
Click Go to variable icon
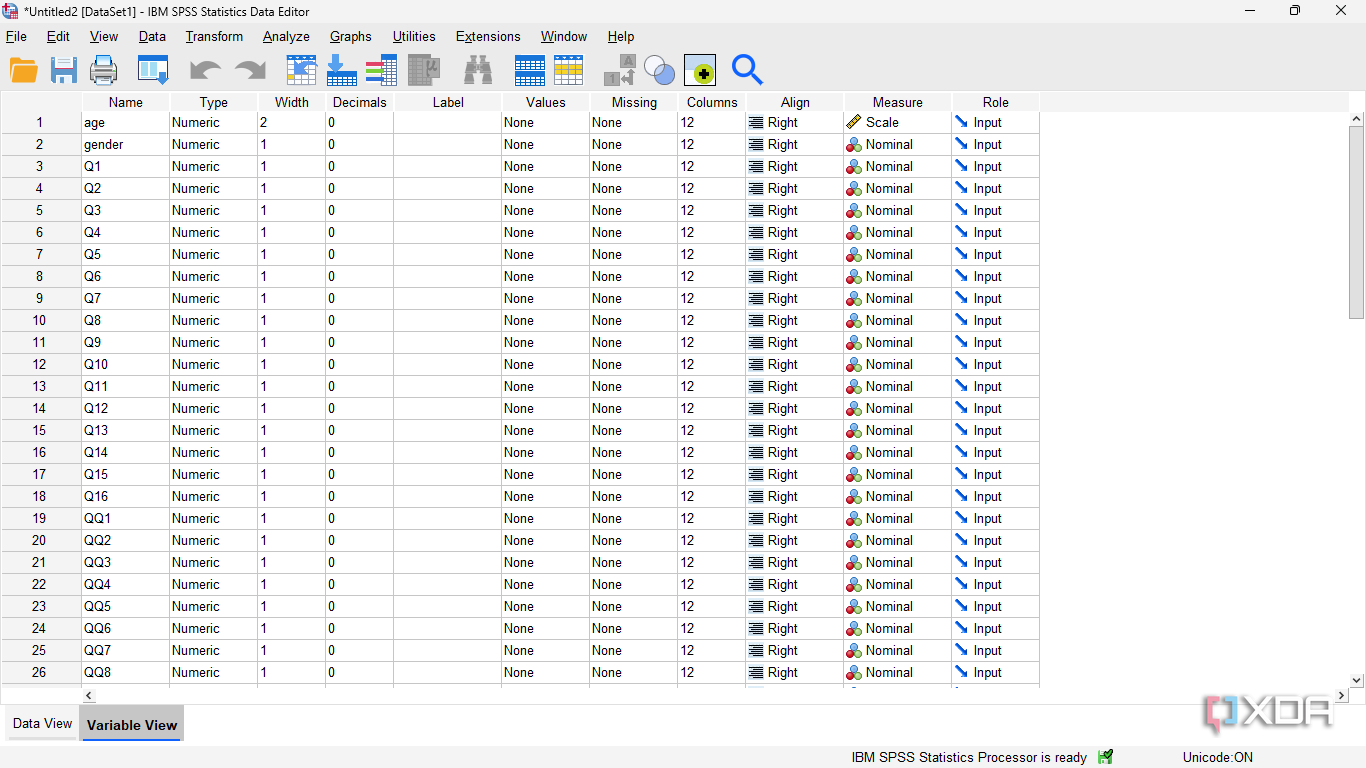[341, 70]
